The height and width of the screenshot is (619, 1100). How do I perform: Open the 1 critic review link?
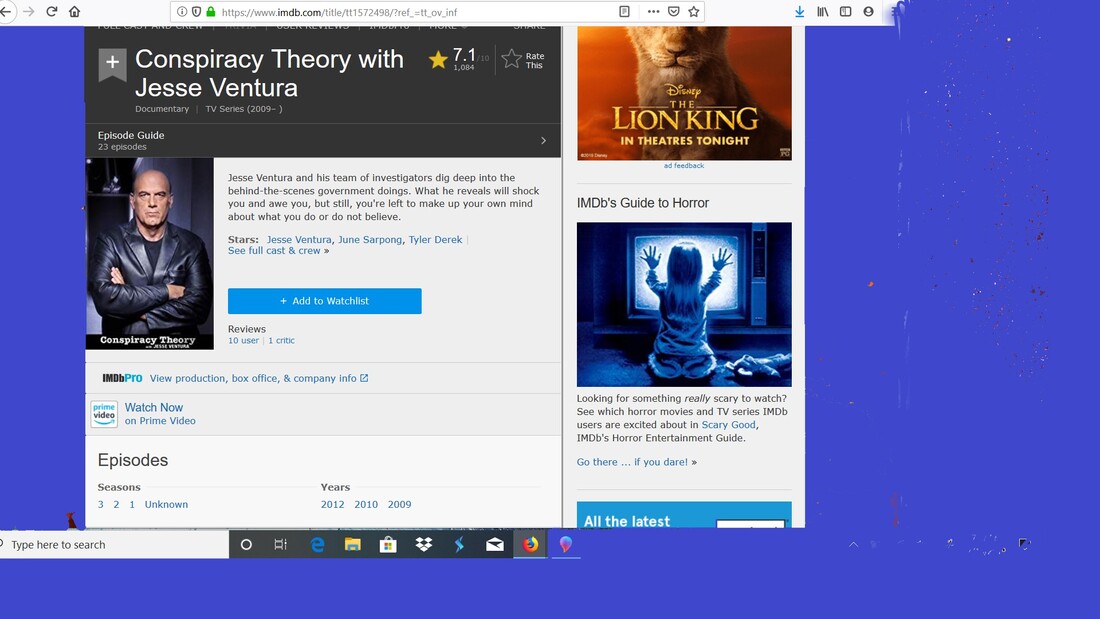click(281, 340)
